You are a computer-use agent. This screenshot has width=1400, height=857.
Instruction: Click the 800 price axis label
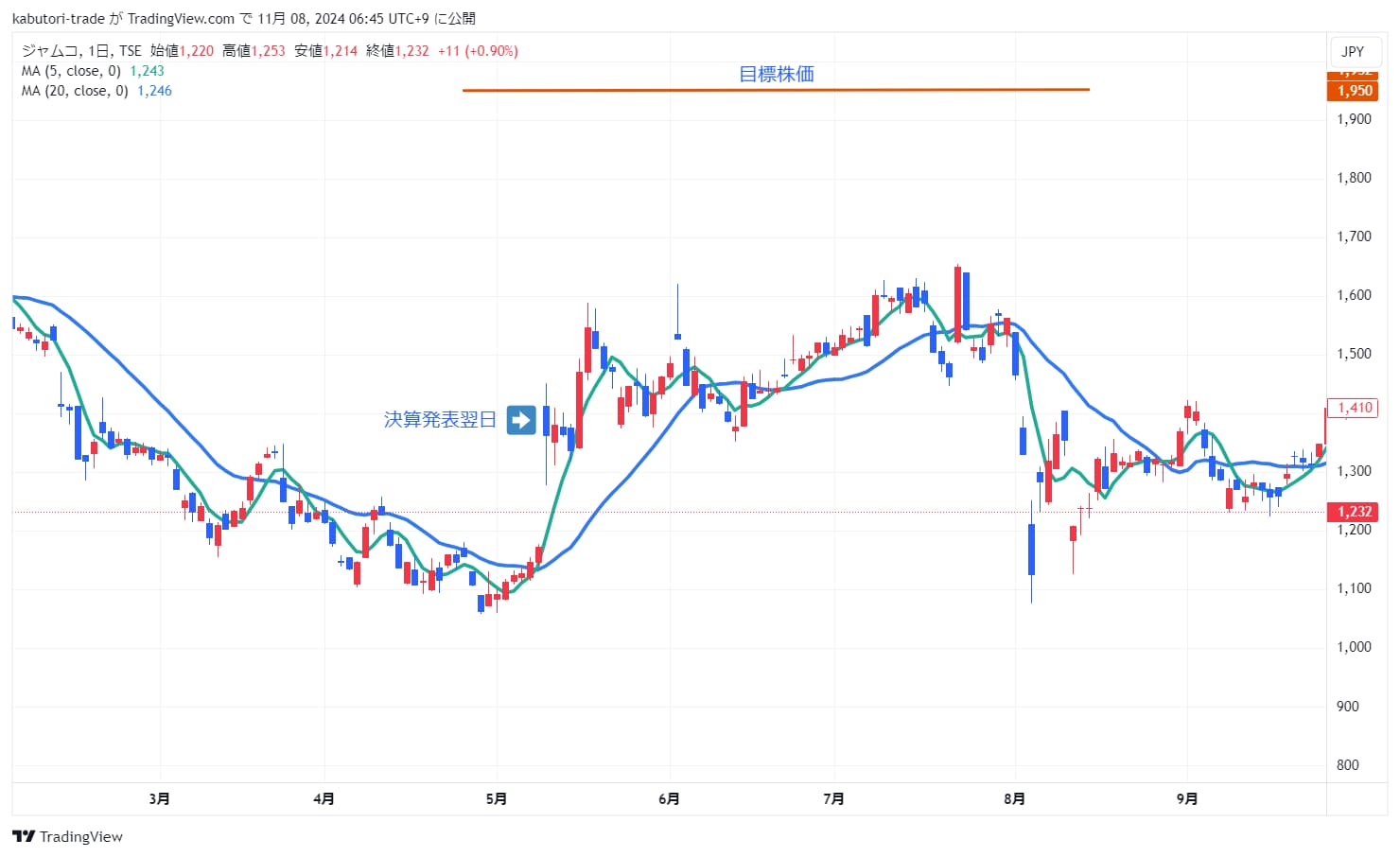coord(1348,765)
